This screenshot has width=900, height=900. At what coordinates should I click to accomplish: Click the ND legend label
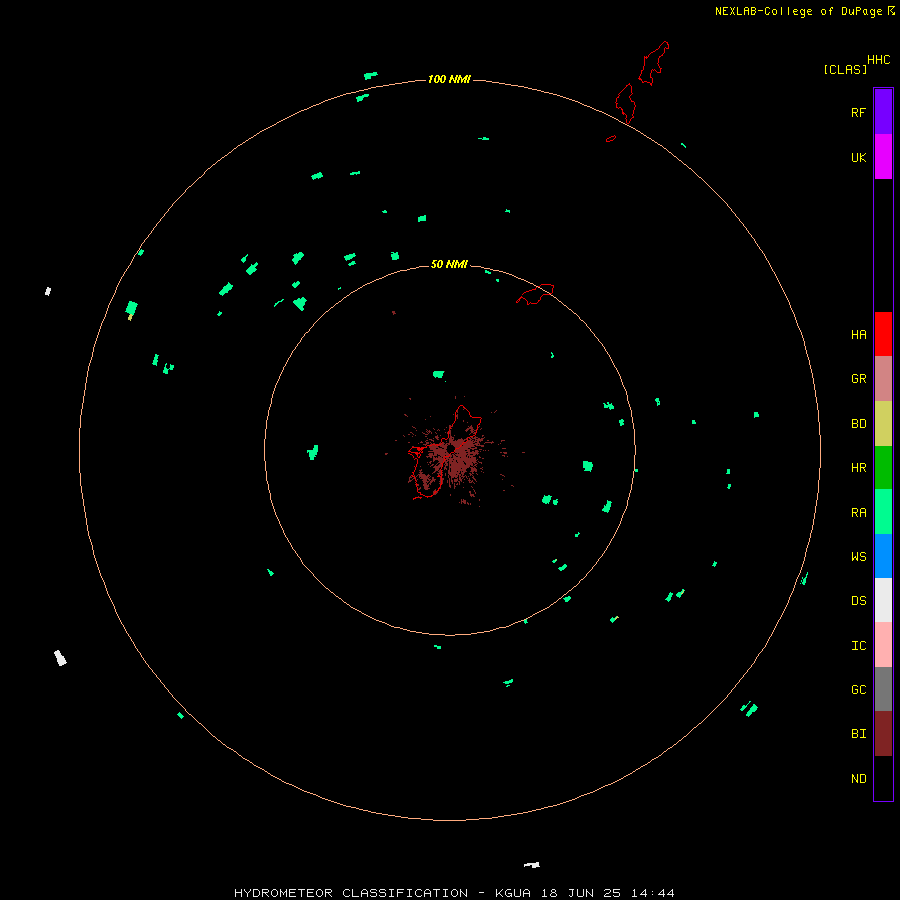click(859, 779)
